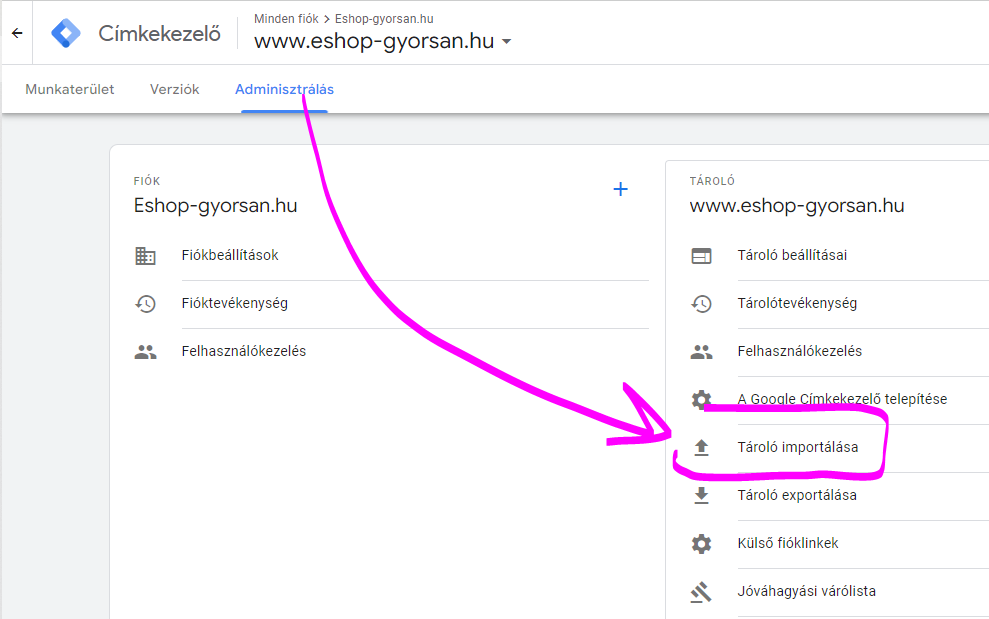
Task: Switch to the Munkaterület tab
Action: coord(70,90)
